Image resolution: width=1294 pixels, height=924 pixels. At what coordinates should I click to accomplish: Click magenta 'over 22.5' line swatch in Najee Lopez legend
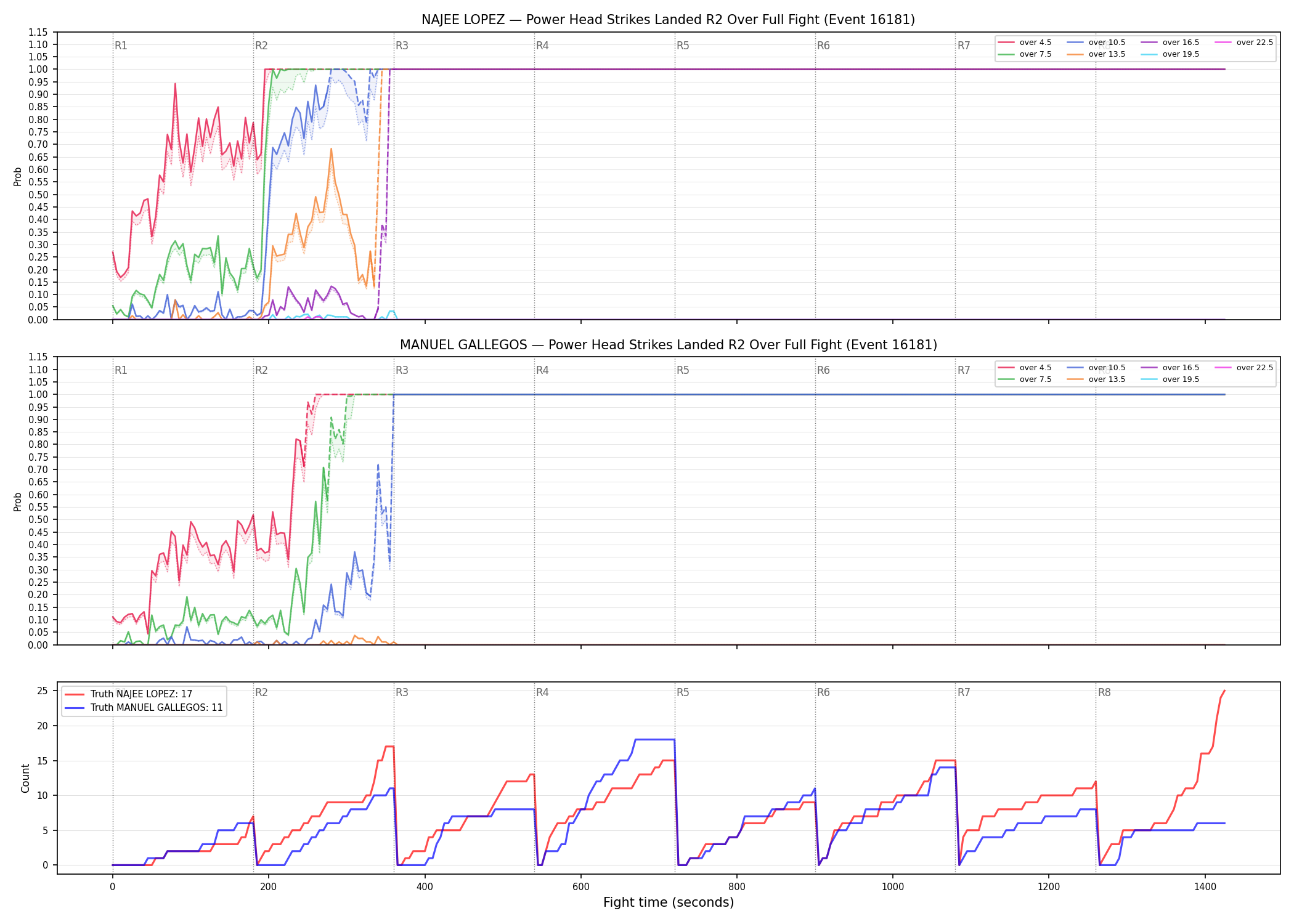click(1223, 43)
